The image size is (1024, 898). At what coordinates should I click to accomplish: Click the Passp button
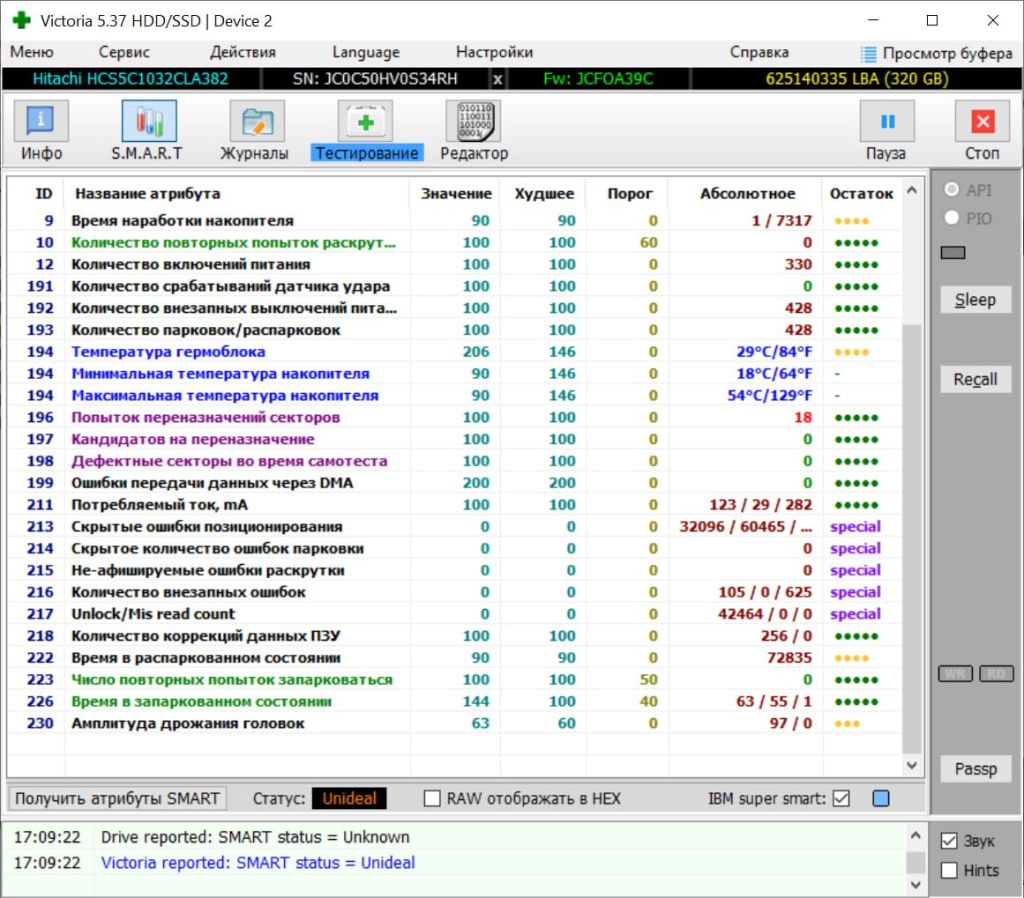pos(976,769)
